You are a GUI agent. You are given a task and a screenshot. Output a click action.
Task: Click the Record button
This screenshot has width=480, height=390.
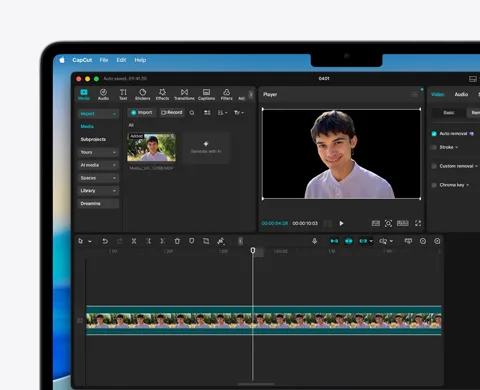(x=172, y=113)
